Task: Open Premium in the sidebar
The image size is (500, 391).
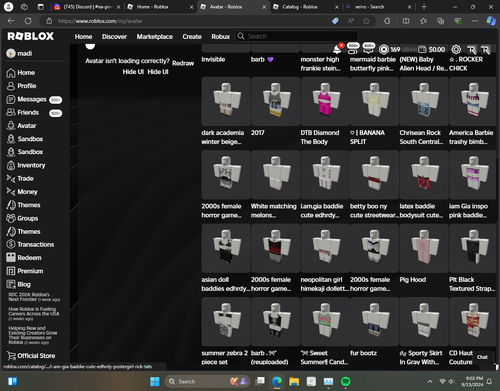Action: [25, 271]
